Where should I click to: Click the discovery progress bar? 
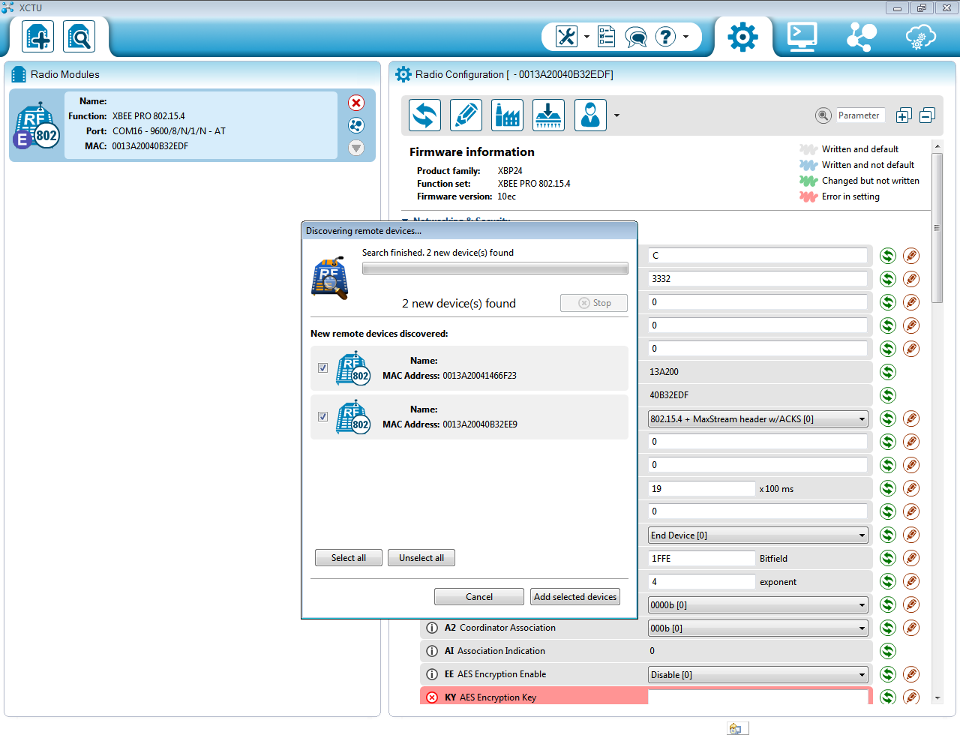pos(495,269)
